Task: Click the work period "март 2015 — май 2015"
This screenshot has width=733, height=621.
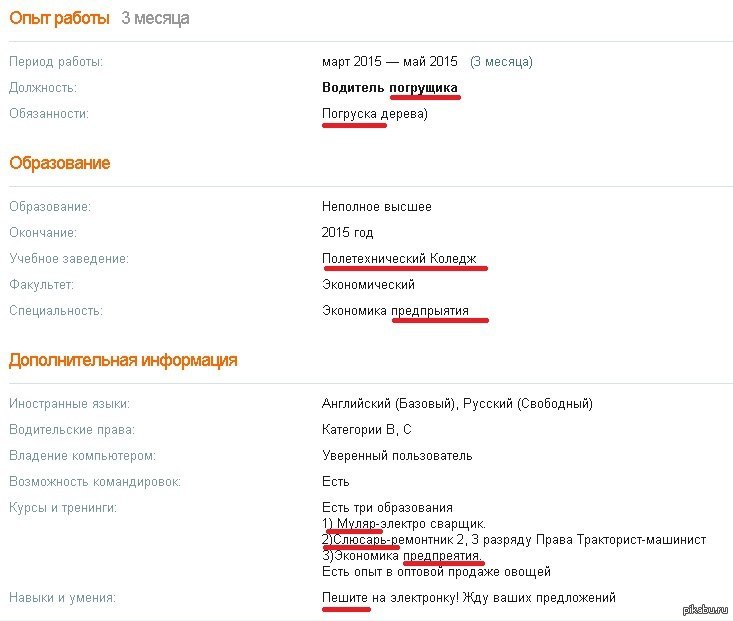Action: point(390,62)
